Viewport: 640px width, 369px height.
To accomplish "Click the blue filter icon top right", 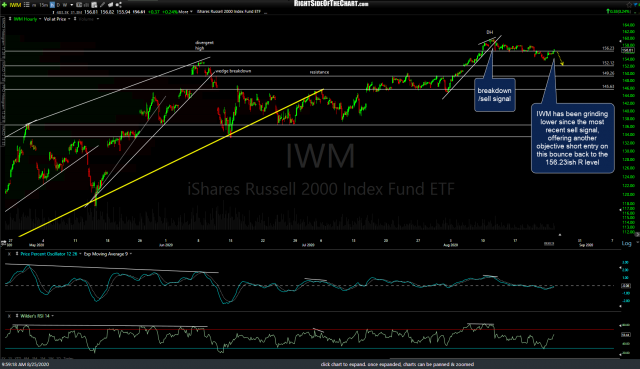I will coord(636,4).
